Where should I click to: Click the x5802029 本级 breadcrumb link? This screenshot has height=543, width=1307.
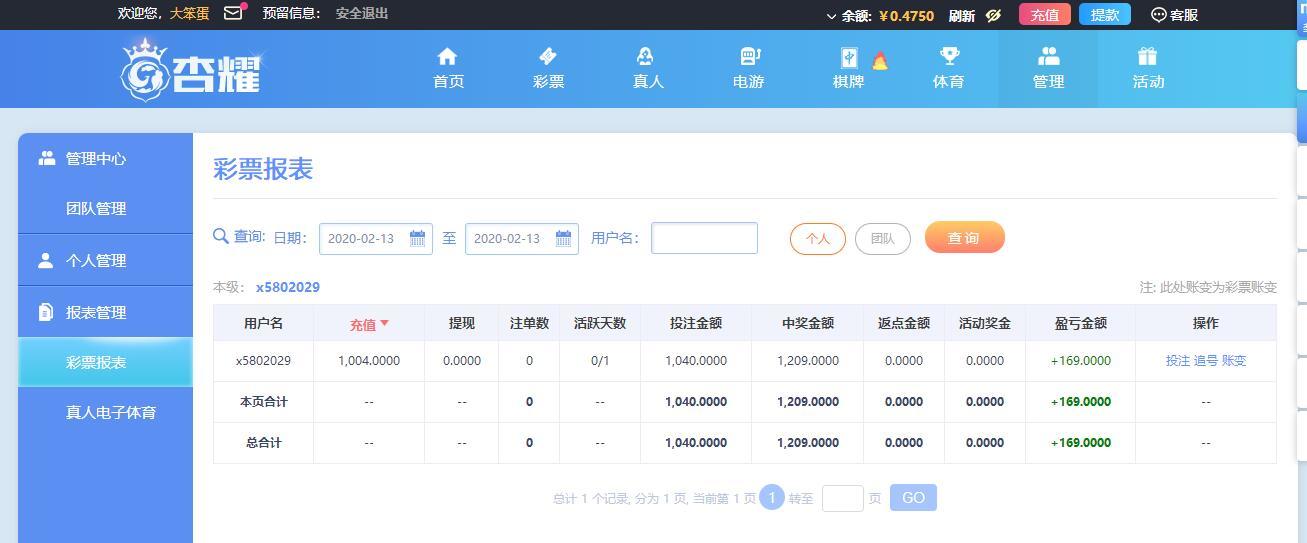pos(288,287)
